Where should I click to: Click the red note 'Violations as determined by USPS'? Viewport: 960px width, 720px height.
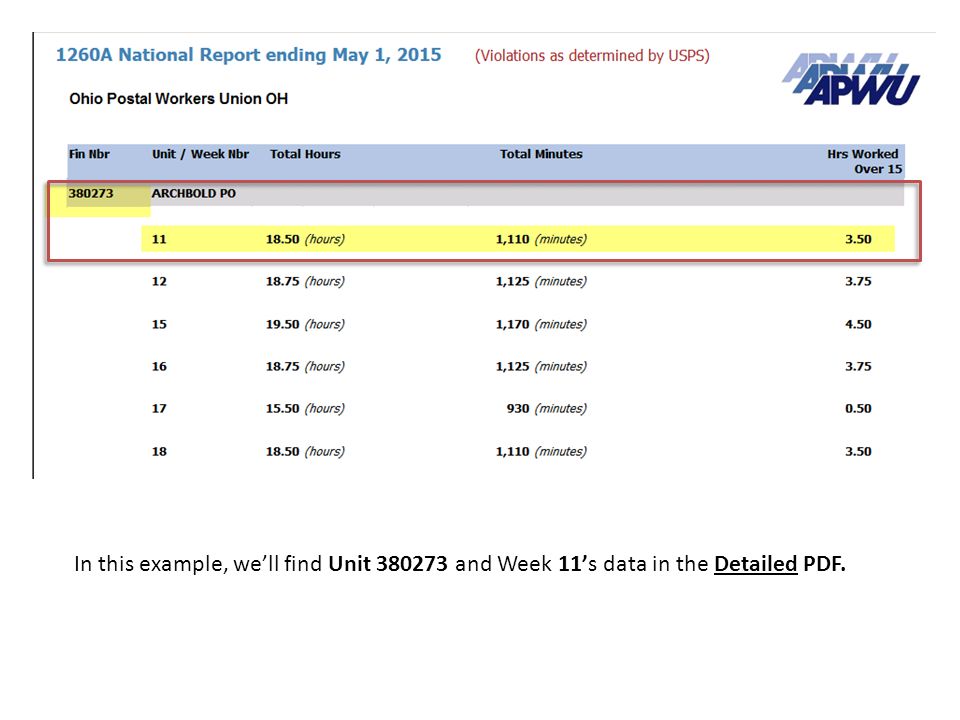(x=592, y=56)
